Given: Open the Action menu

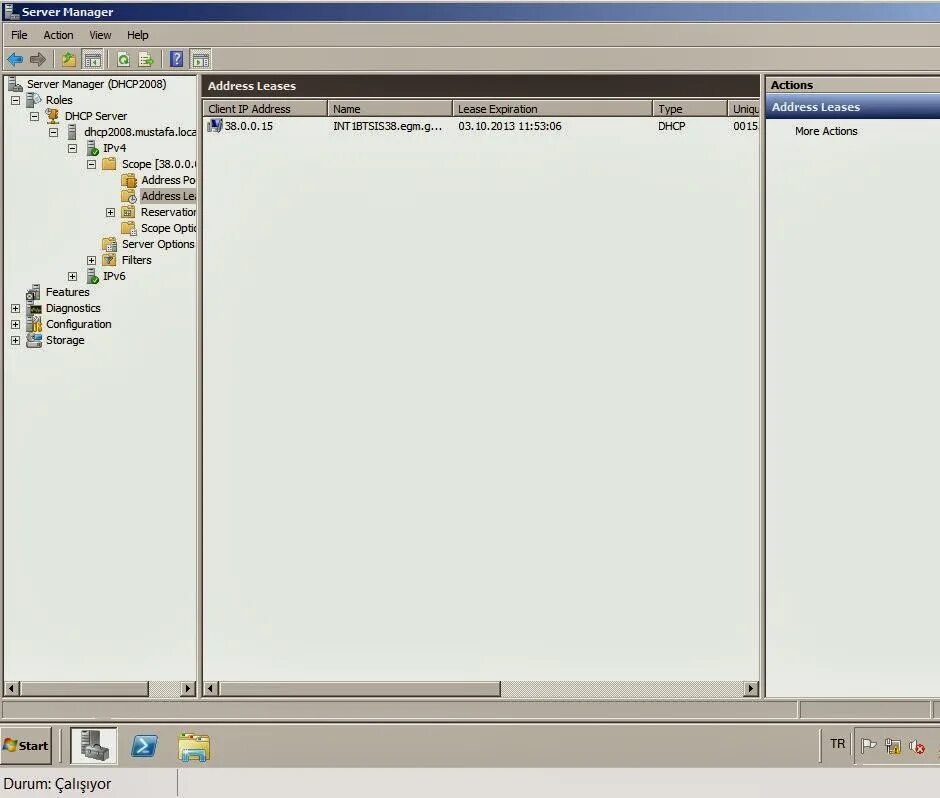Looking at the screenshot, I should (58, 35).
